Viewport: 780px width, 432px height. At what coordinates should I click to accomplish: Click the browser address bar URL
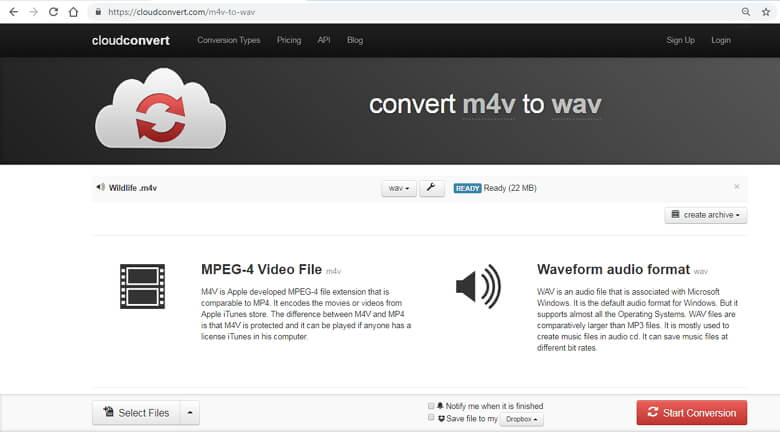(182, 12)
